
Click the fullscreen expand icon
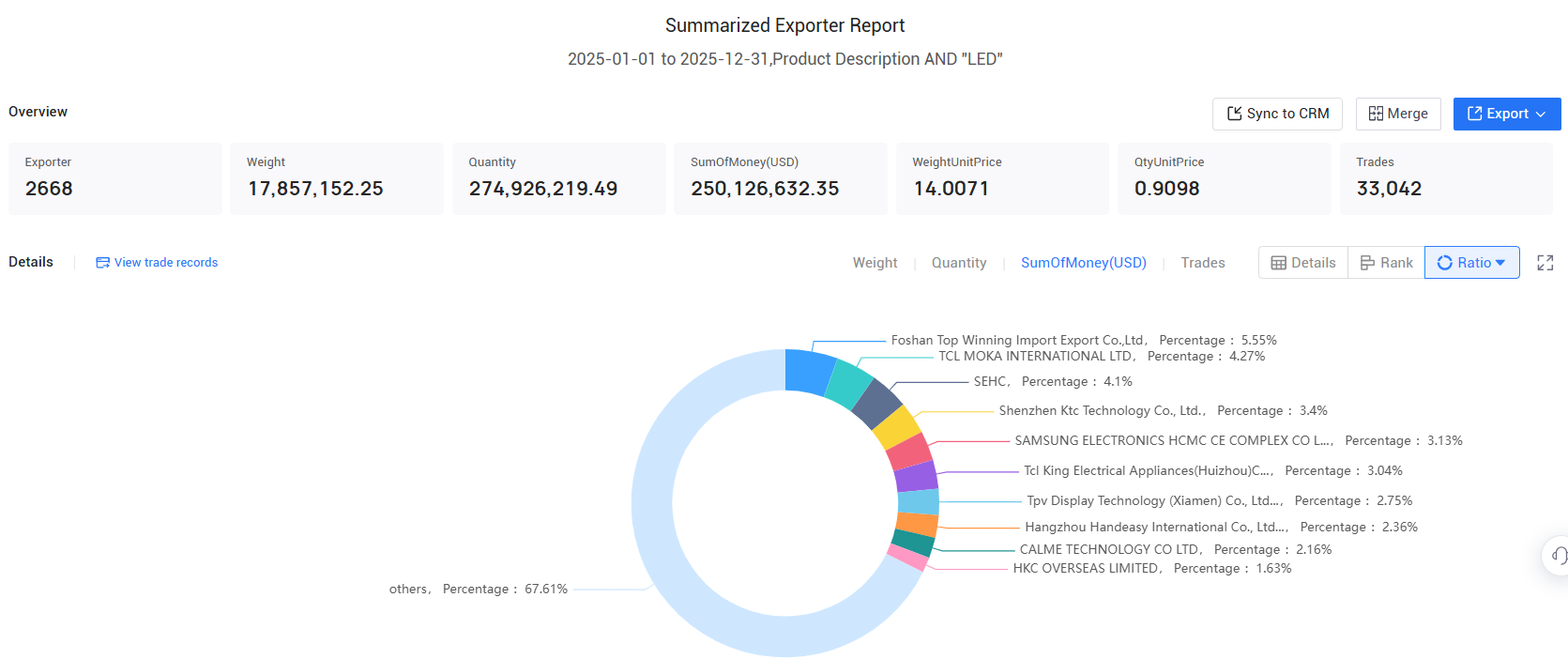pyautogui.click(x=1545, y=263)
